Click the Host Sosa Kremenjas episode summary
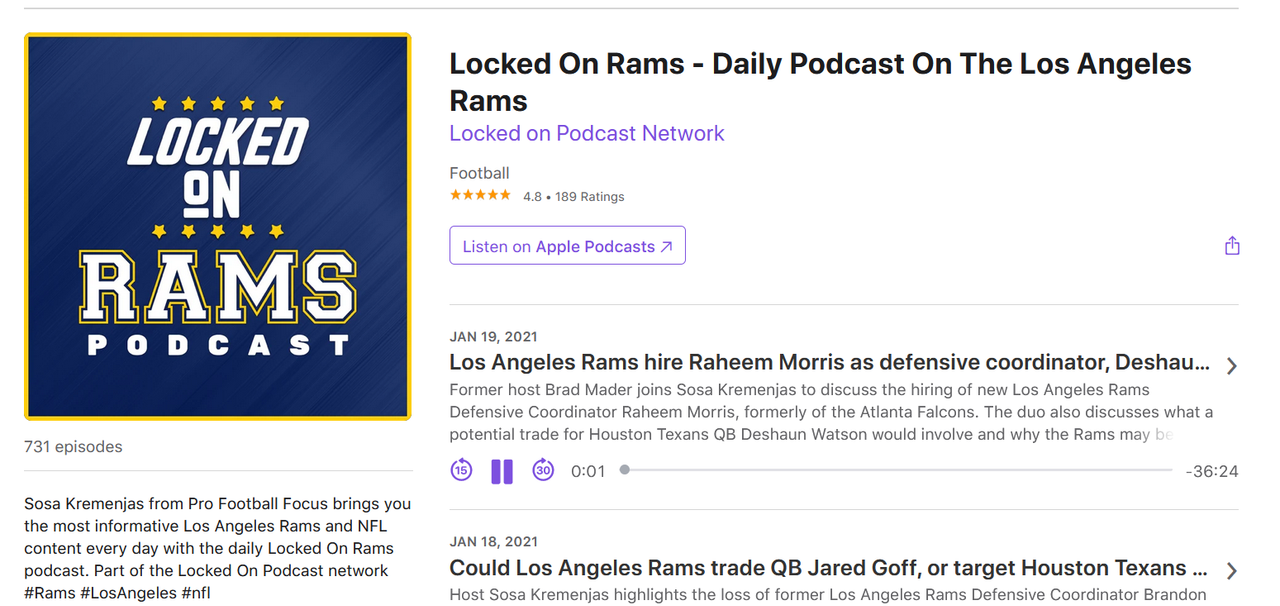 click(x=828, y=594)
